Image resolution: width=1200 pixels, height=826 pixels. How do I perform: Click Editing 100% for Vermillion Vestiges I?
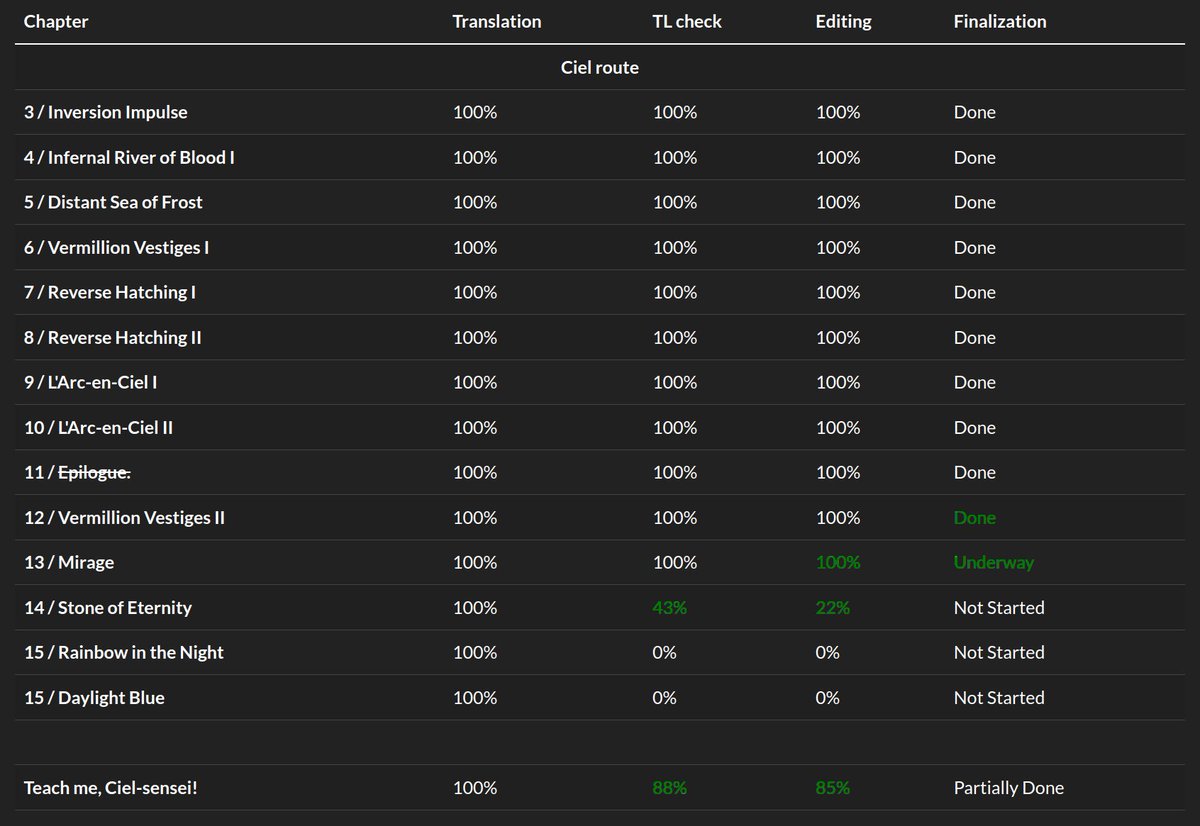(x=838, y=247)
